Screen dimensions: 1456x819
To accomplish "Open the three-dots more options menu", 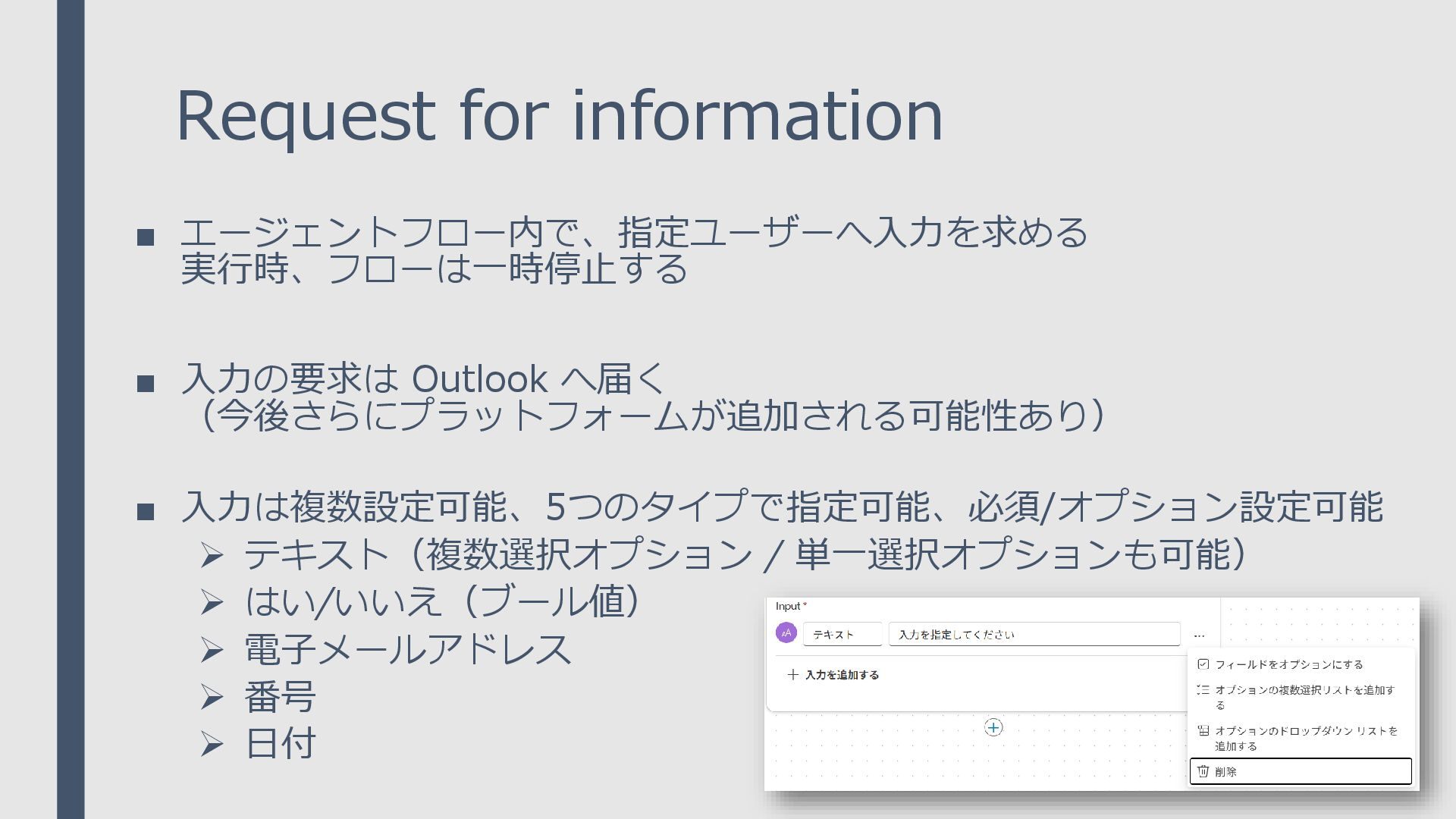I will click(1199, 635).
